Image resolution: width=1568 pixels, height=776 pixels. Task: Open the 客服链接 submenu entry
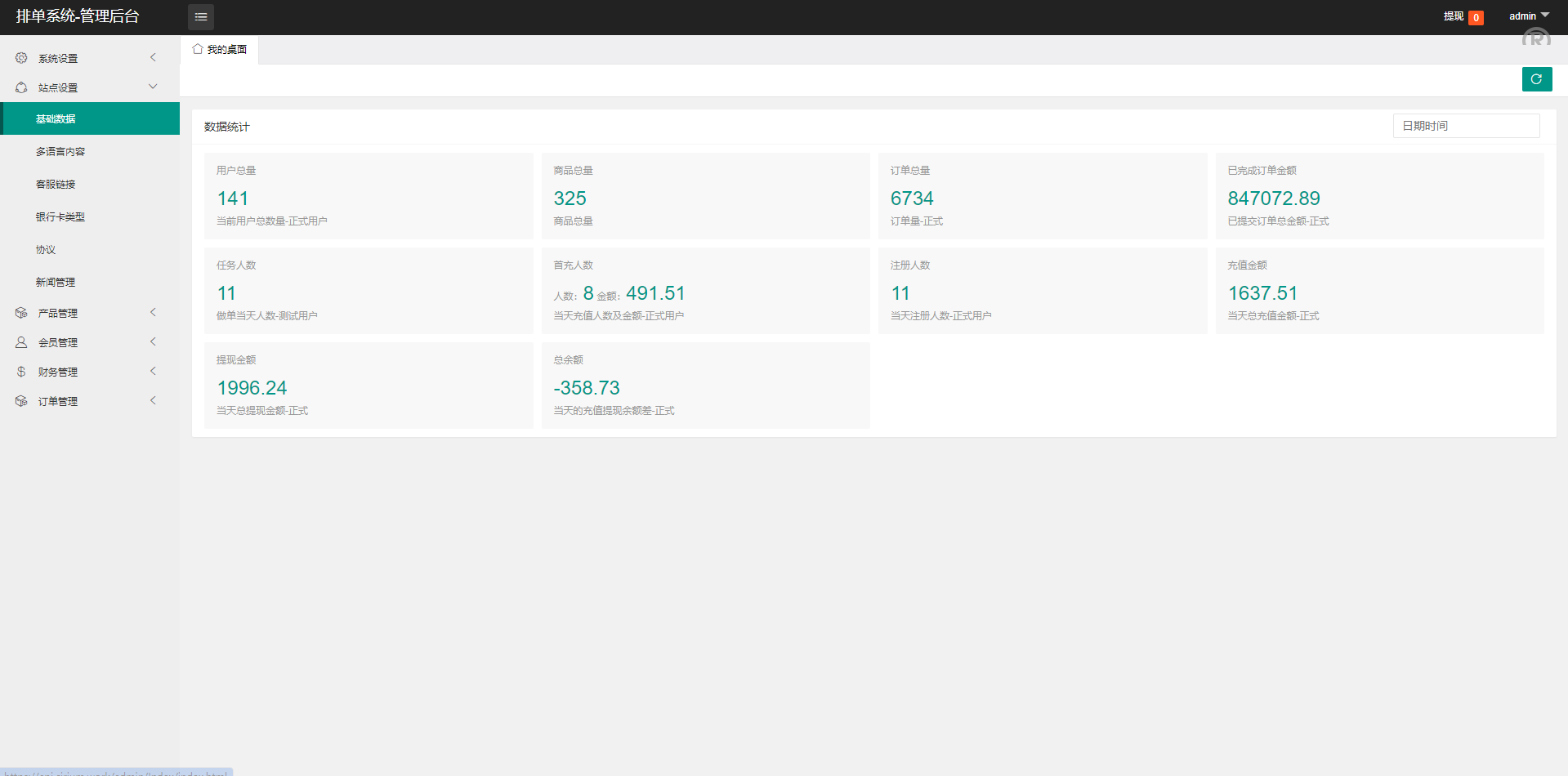click(x=56, y=185)
